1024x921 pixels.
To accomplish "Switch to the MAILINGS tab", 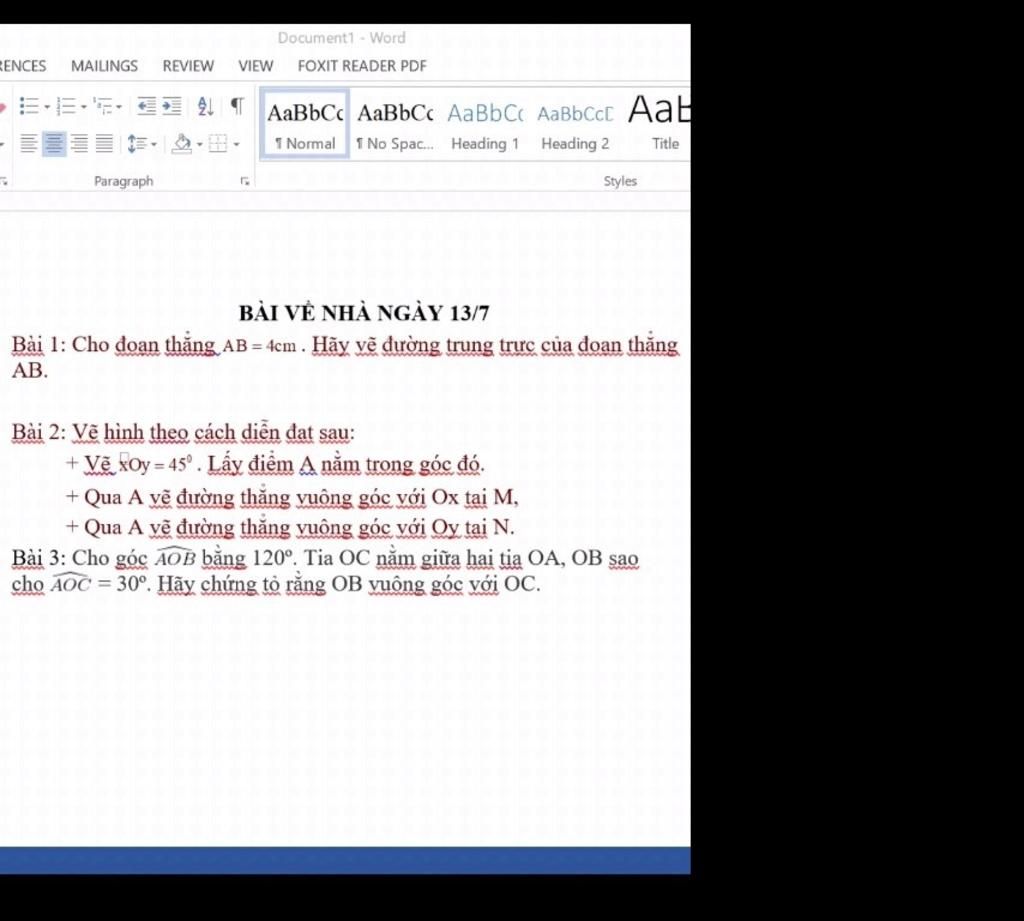I will tap(104, 66).
